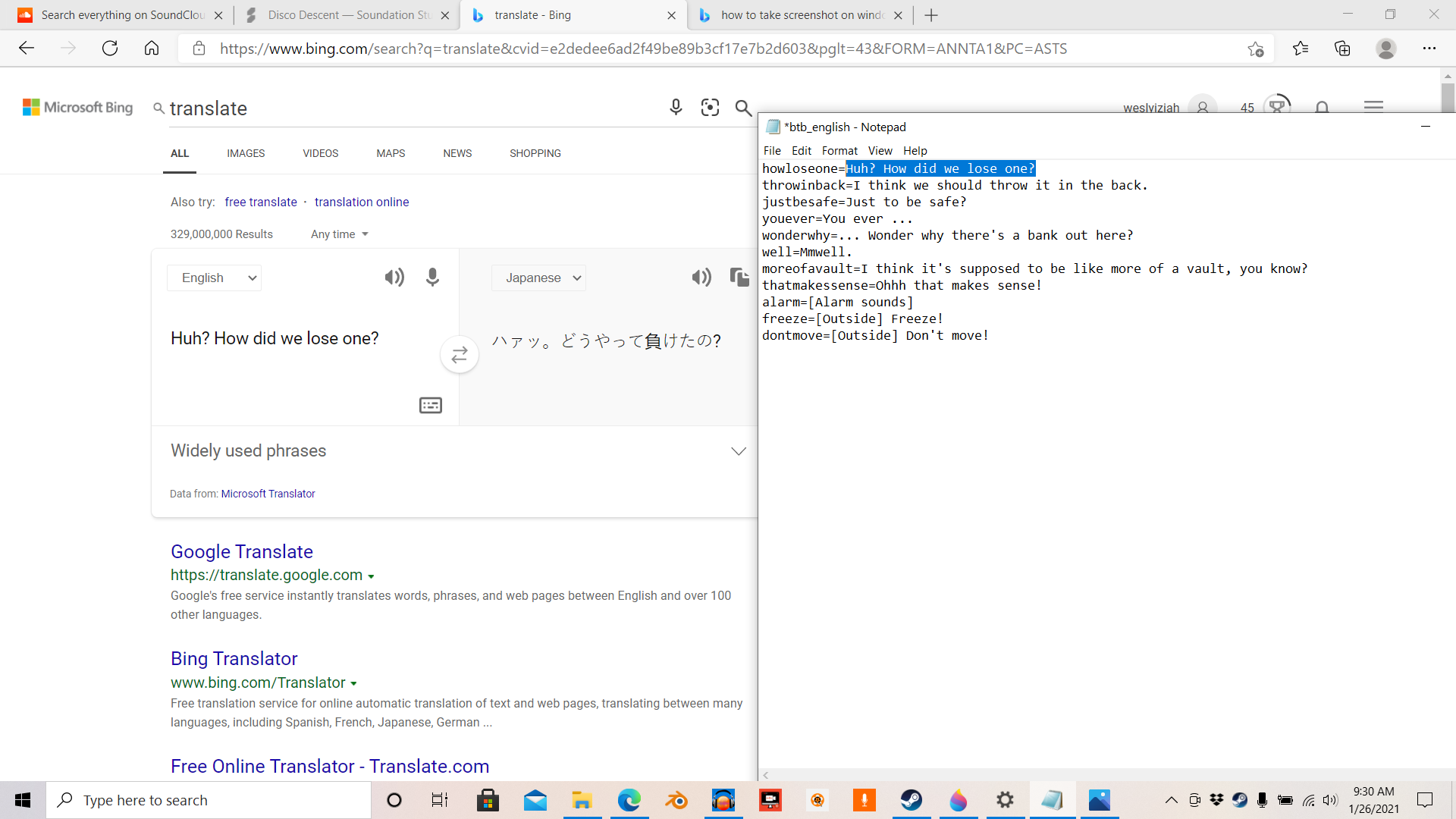Open the Any time filter dropdown
The image size is (1456, 819).
click(339, 234)
